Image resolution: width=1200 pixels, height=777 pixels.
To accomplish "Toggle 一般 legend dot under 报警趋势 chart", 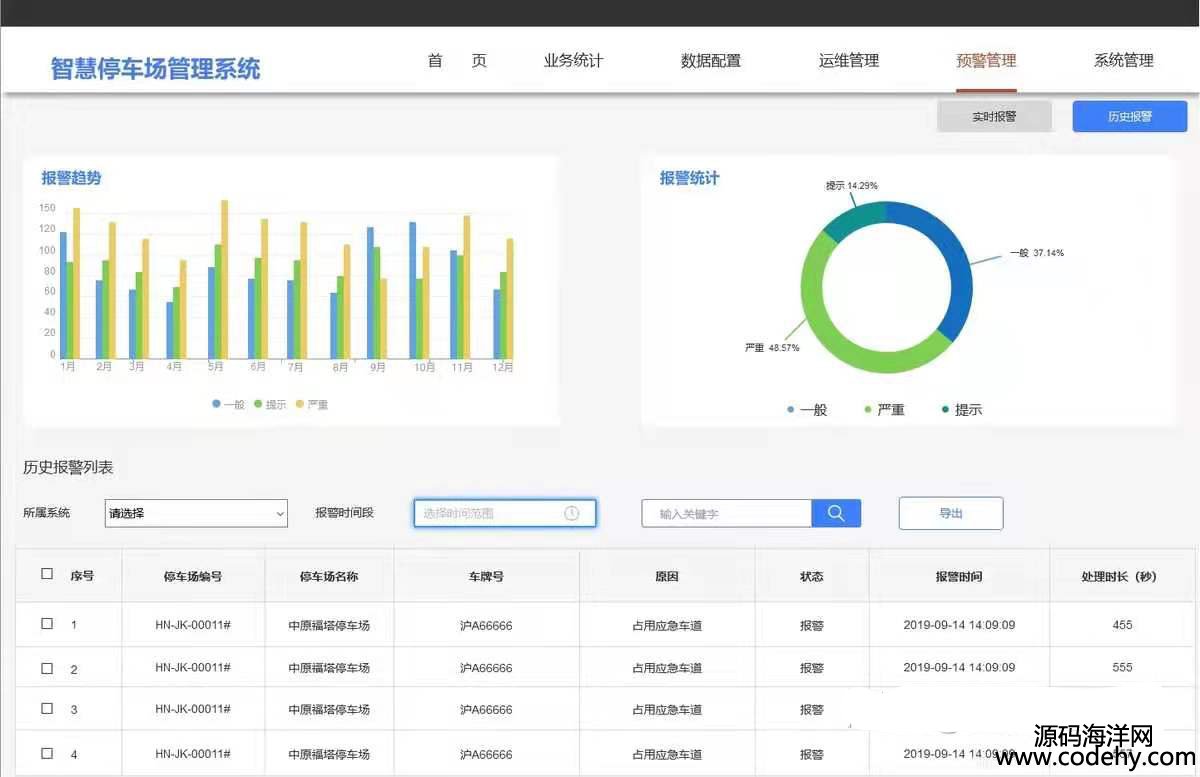I will (x=217, y=404).
